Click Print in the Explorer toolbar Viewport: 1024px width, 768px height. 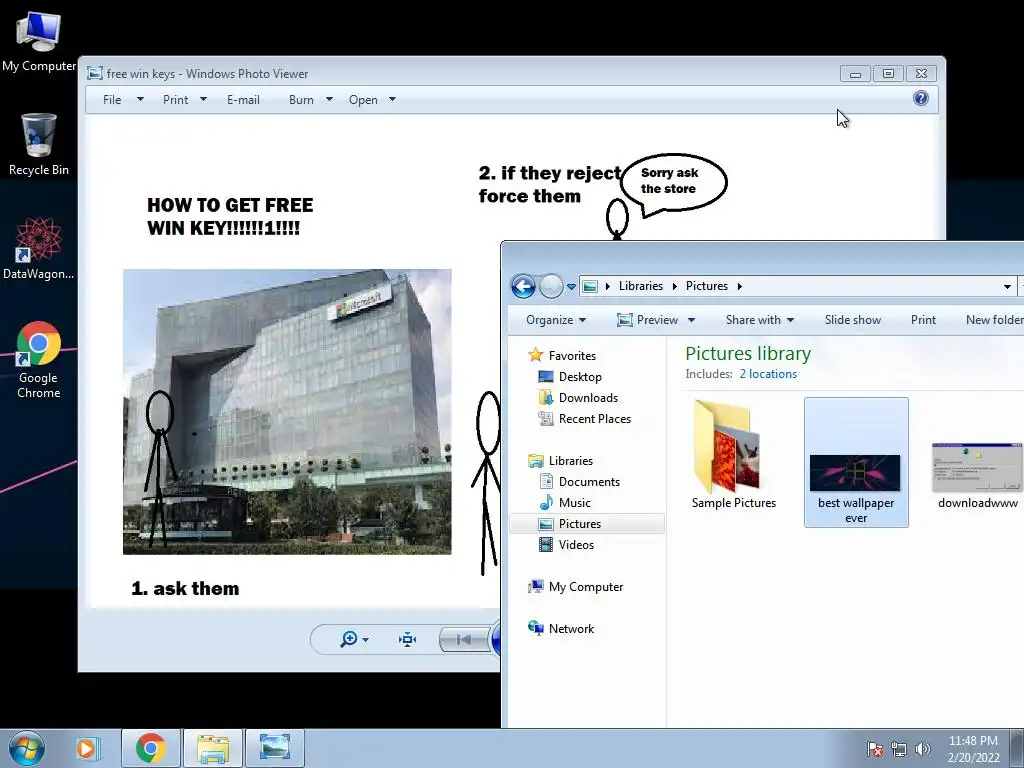pos(923,320)
